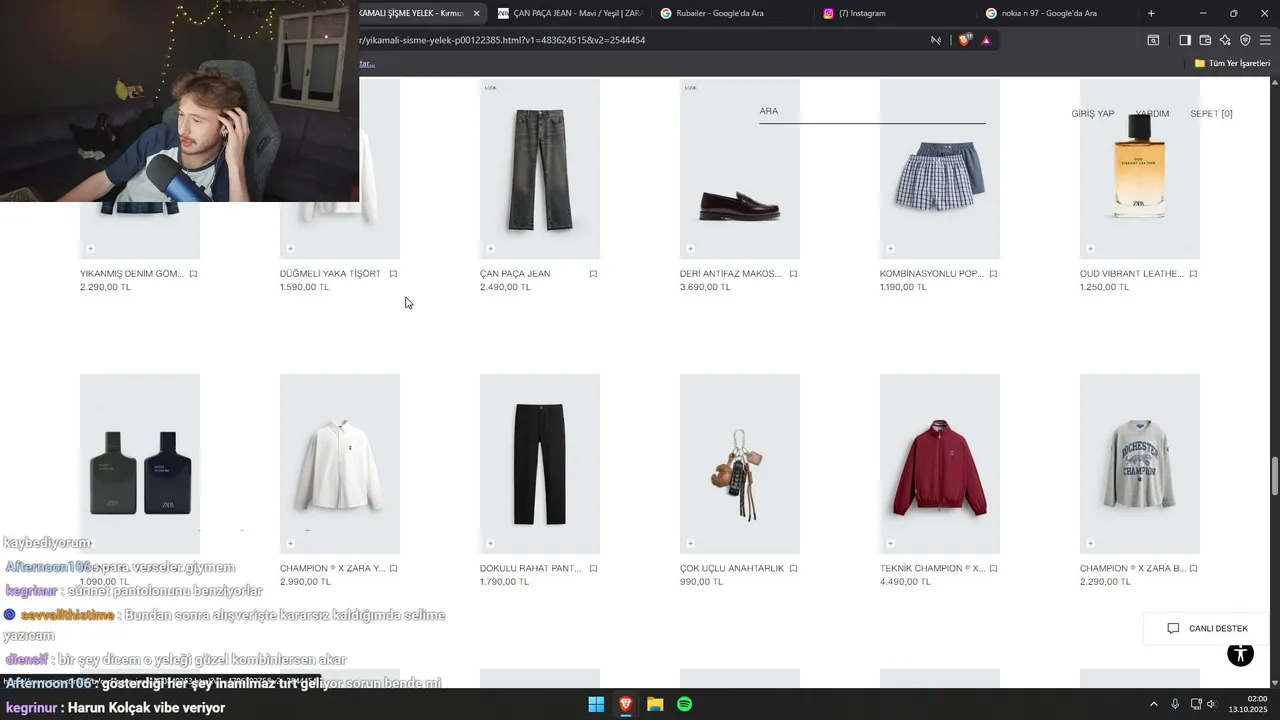Open the burgundy loafer thumbnail
1280x720 pixels.
point(740,169)
